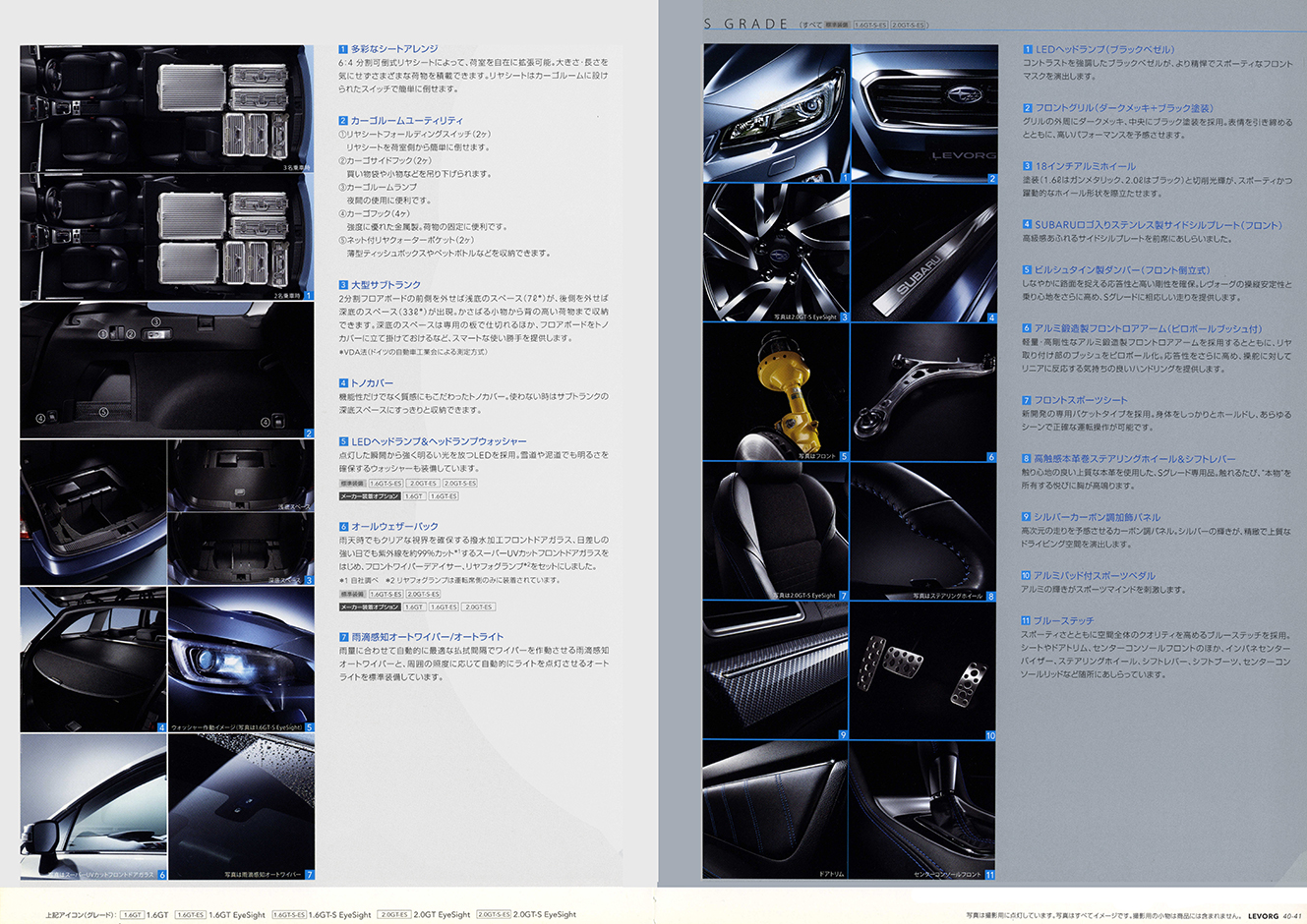This screenshot has height=924, width=1307.
Task: Click the open sub trunk photo with blue car body
Action: point(93,512)
